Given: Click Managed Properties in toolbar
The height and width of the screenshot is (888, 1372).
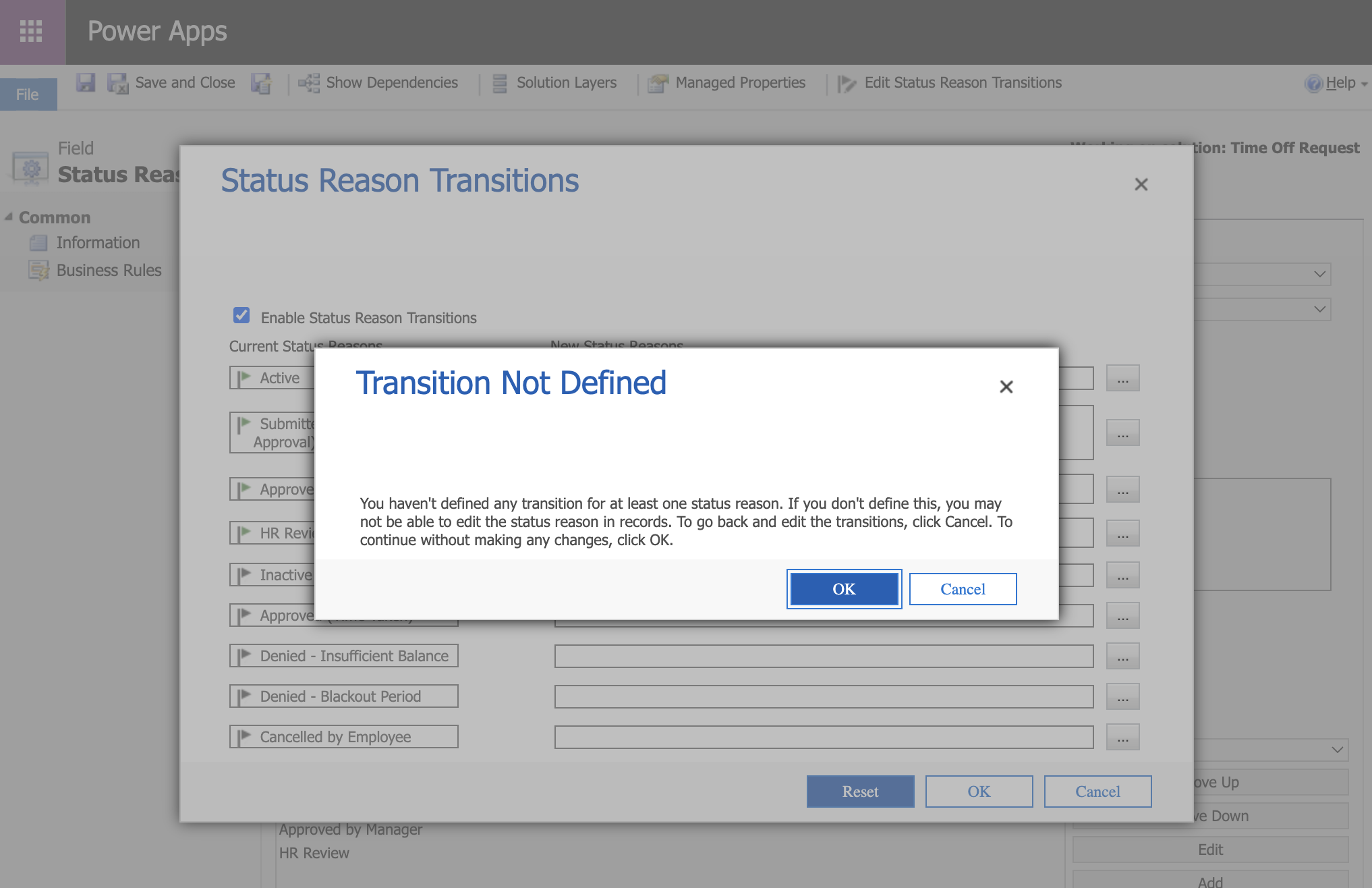Looking at the screenshot, I should (740, 83).
